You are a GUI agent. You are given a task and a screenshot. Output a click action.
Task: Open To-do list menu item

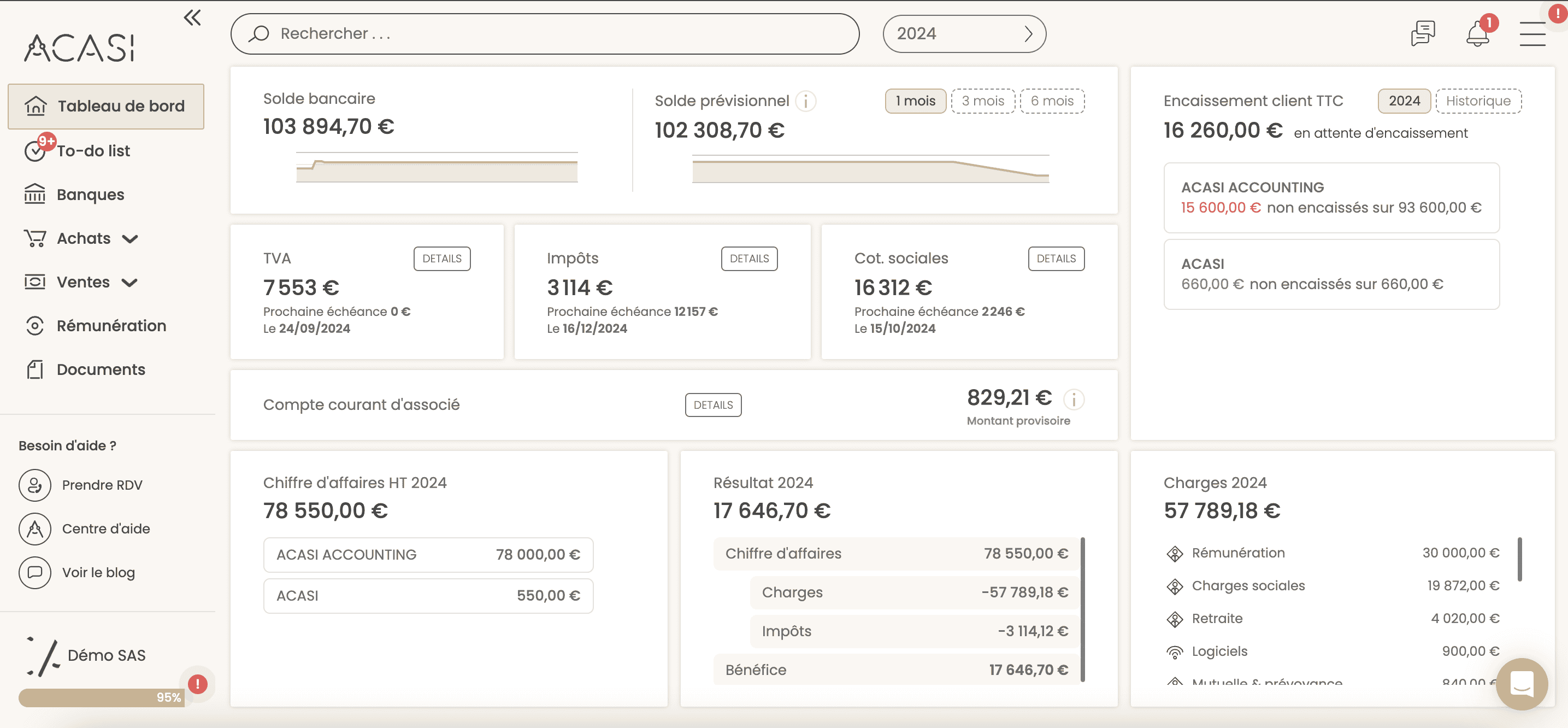93,151
